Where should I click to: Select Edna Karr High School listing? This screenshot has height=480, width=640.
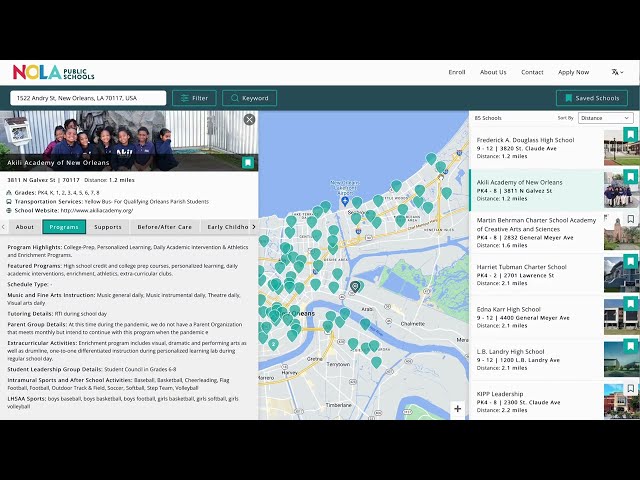pyautogui.click(x=536, y=317)
